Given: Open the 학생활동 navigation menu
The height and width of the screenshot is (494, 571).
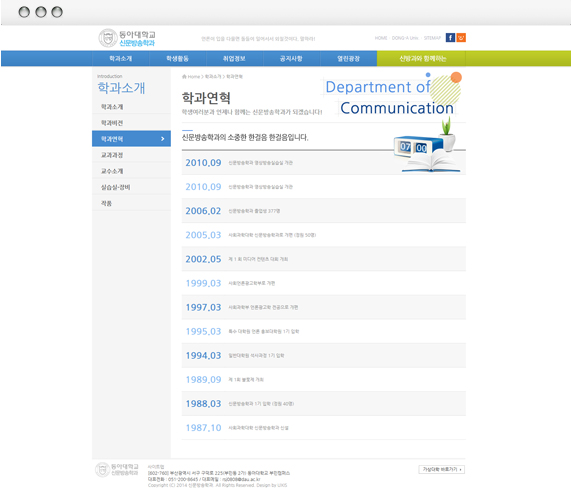Looking at the screenshot, I should 178,59.
